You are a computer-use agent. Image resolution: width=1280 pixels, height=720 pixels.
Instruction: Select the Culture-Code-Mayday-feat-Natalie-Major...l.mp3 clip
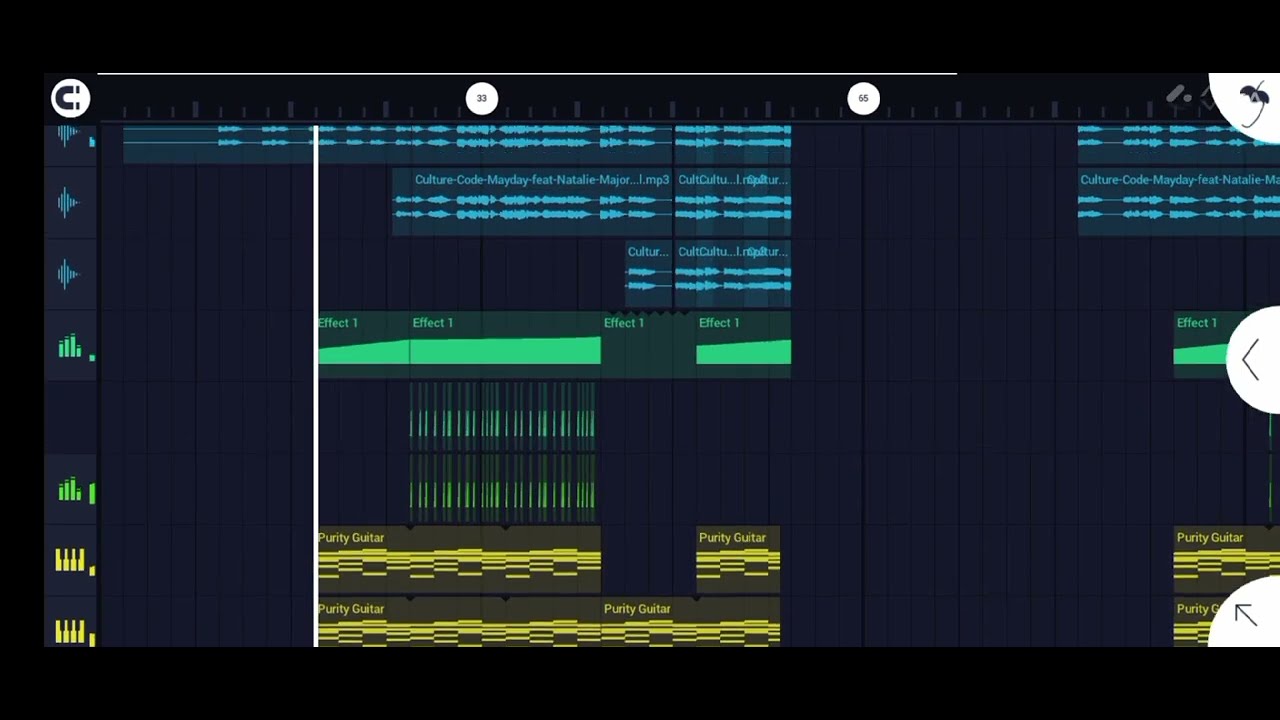[532, 203]
